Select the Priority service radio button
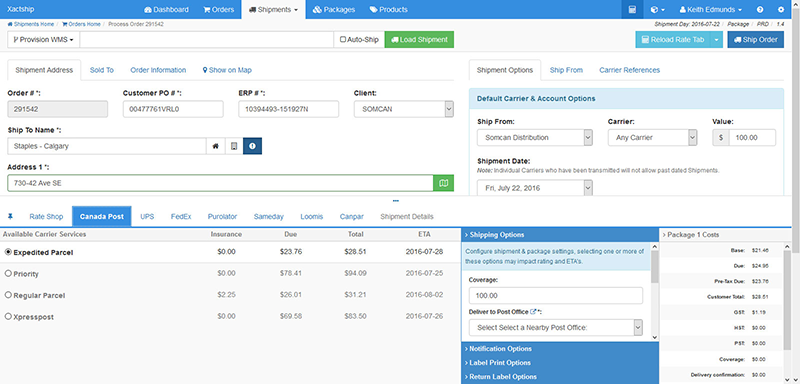This screenshot has width=800, height=384. (8, 273)
